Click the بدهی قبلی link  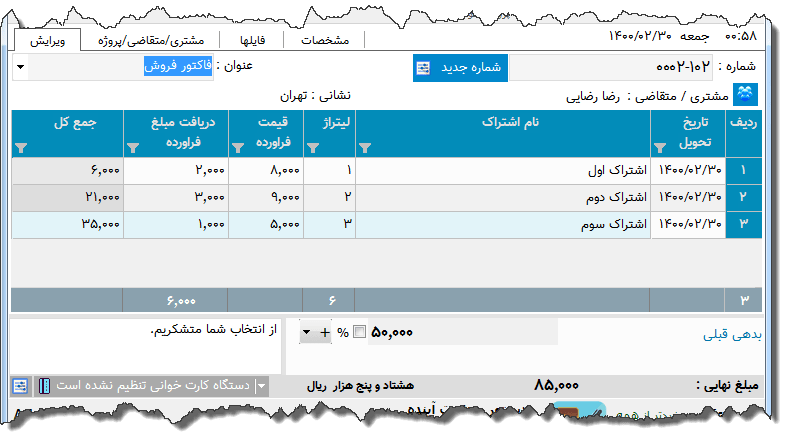pos(732,334)
